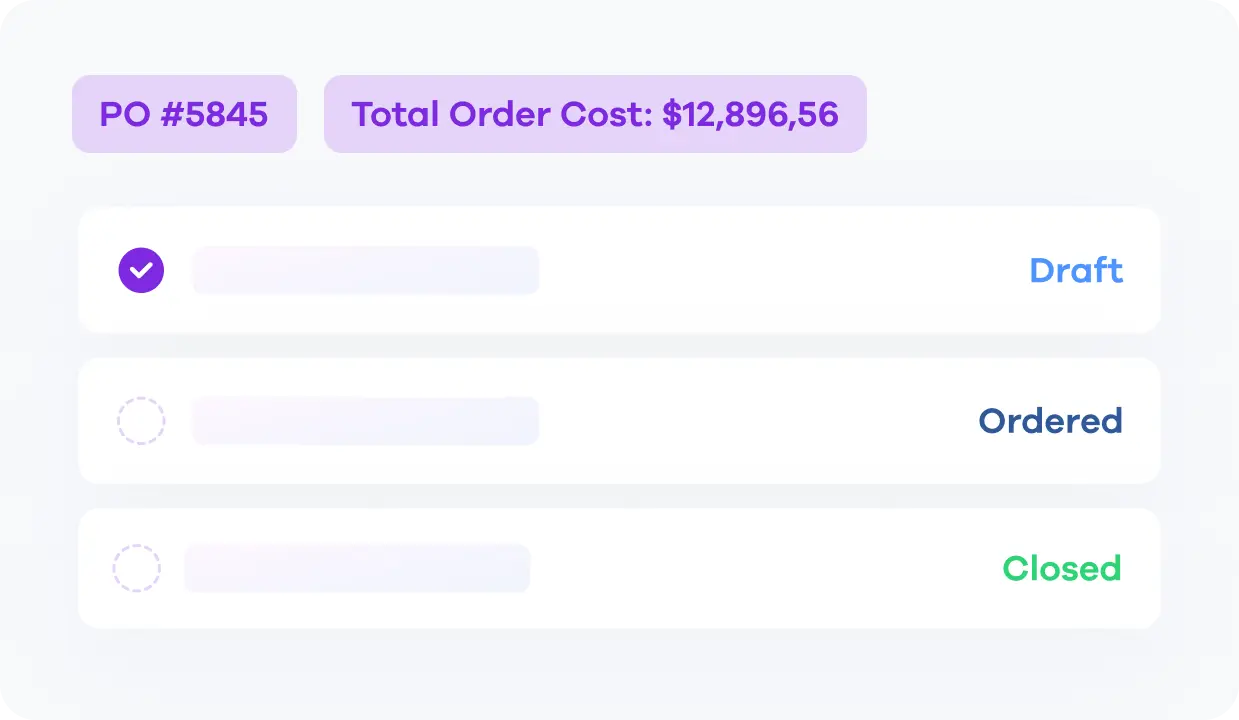
Task: Click the word Order in the cost badge
Action: [495, 114]
